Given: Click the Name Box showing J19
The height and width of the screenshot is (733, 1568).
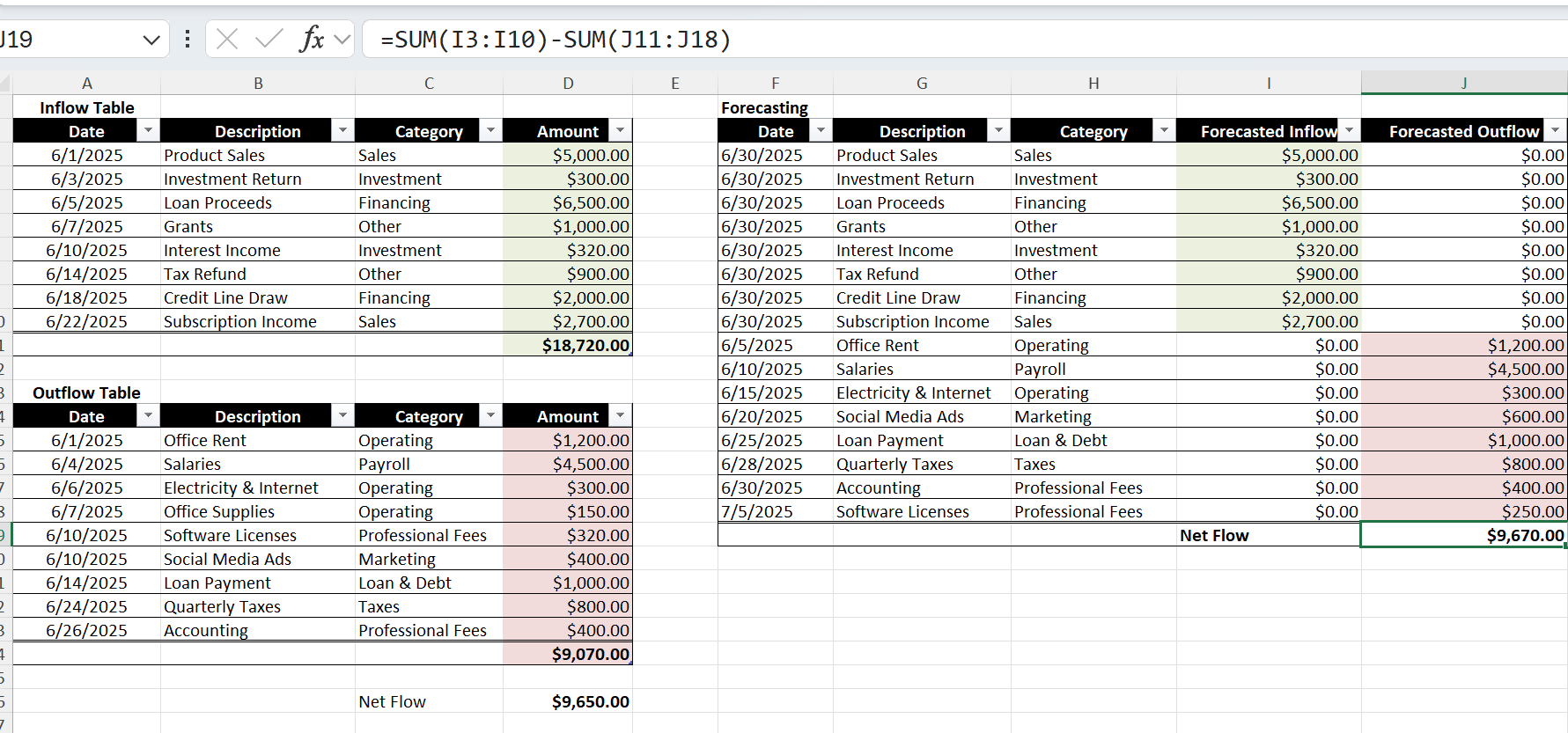Looking at the screenshot, I should pos(70,40).
